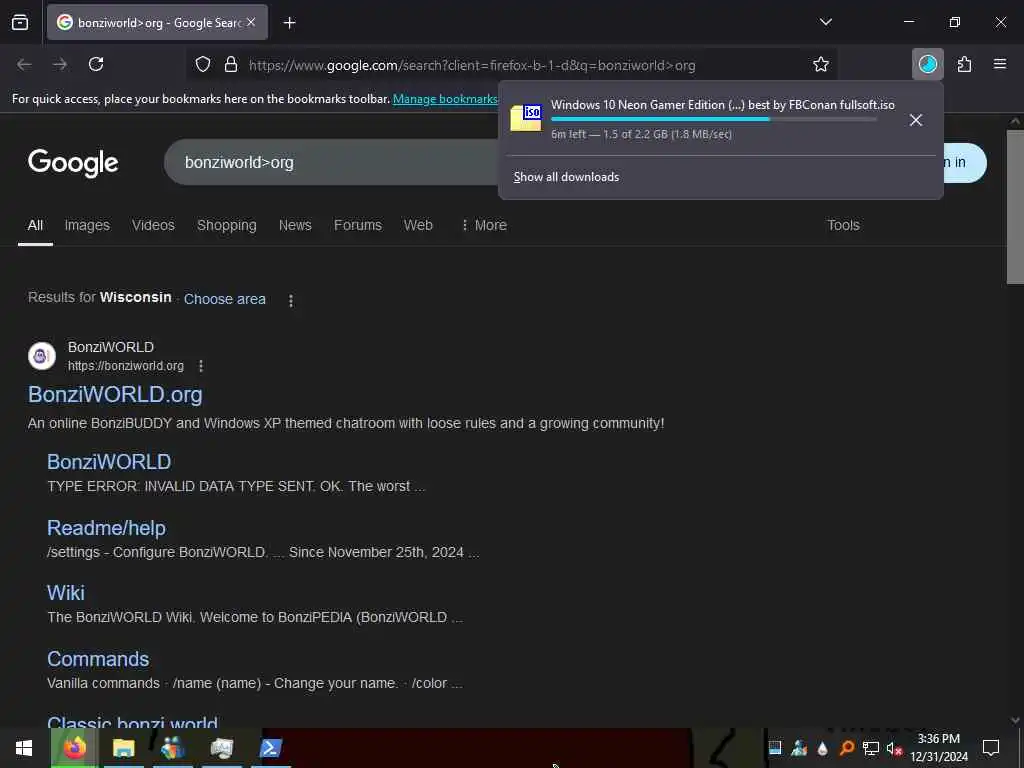Go back one page
Screen dimensions: 1024x768
(24, 64)
